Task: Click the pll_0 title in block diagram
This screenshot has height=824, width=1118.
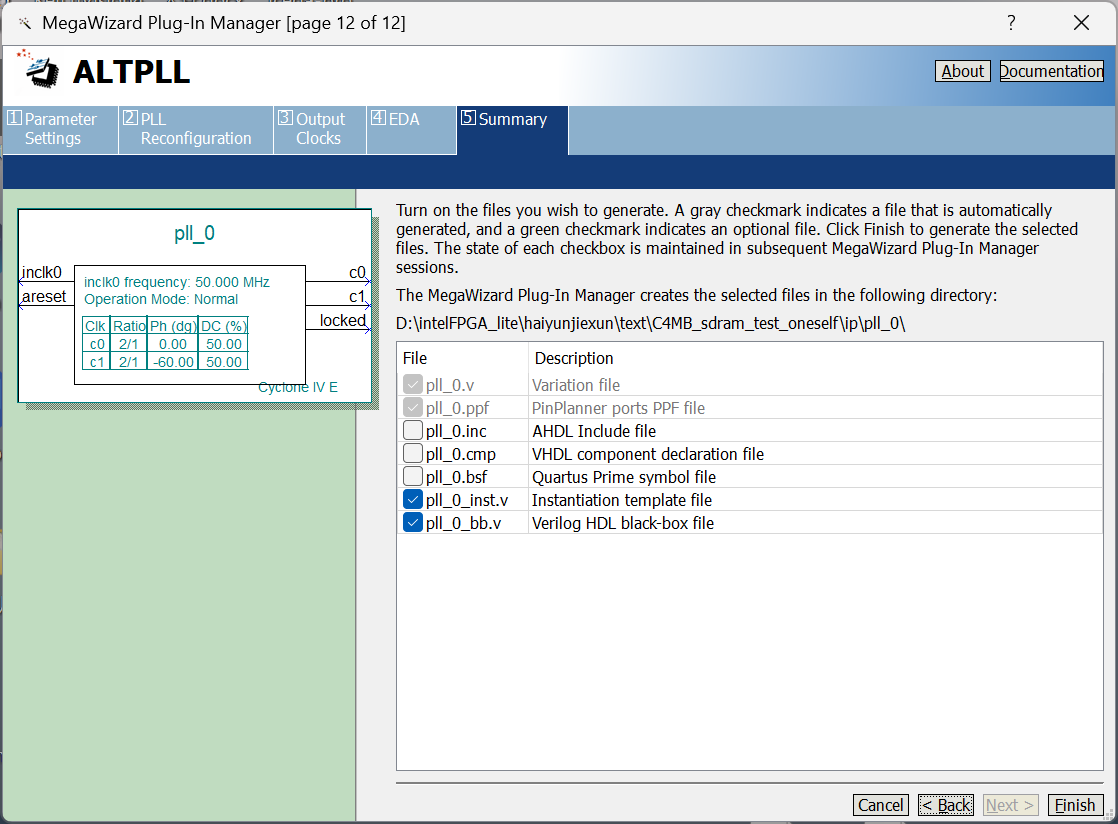Action: click(x=194, y=233)
